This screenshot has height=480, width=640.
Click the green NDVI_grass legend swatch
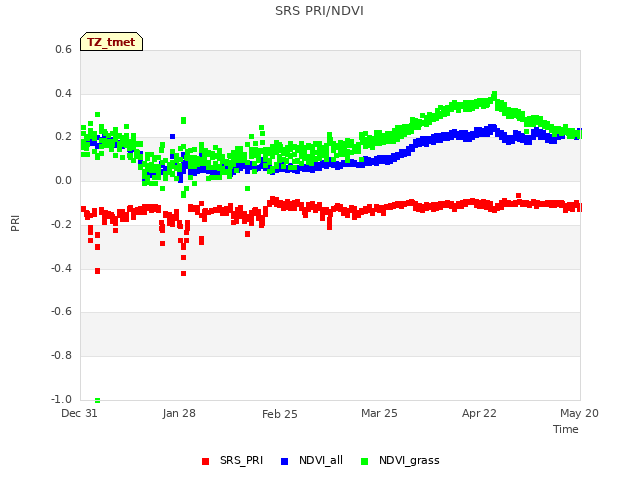(x=364, y=461)
